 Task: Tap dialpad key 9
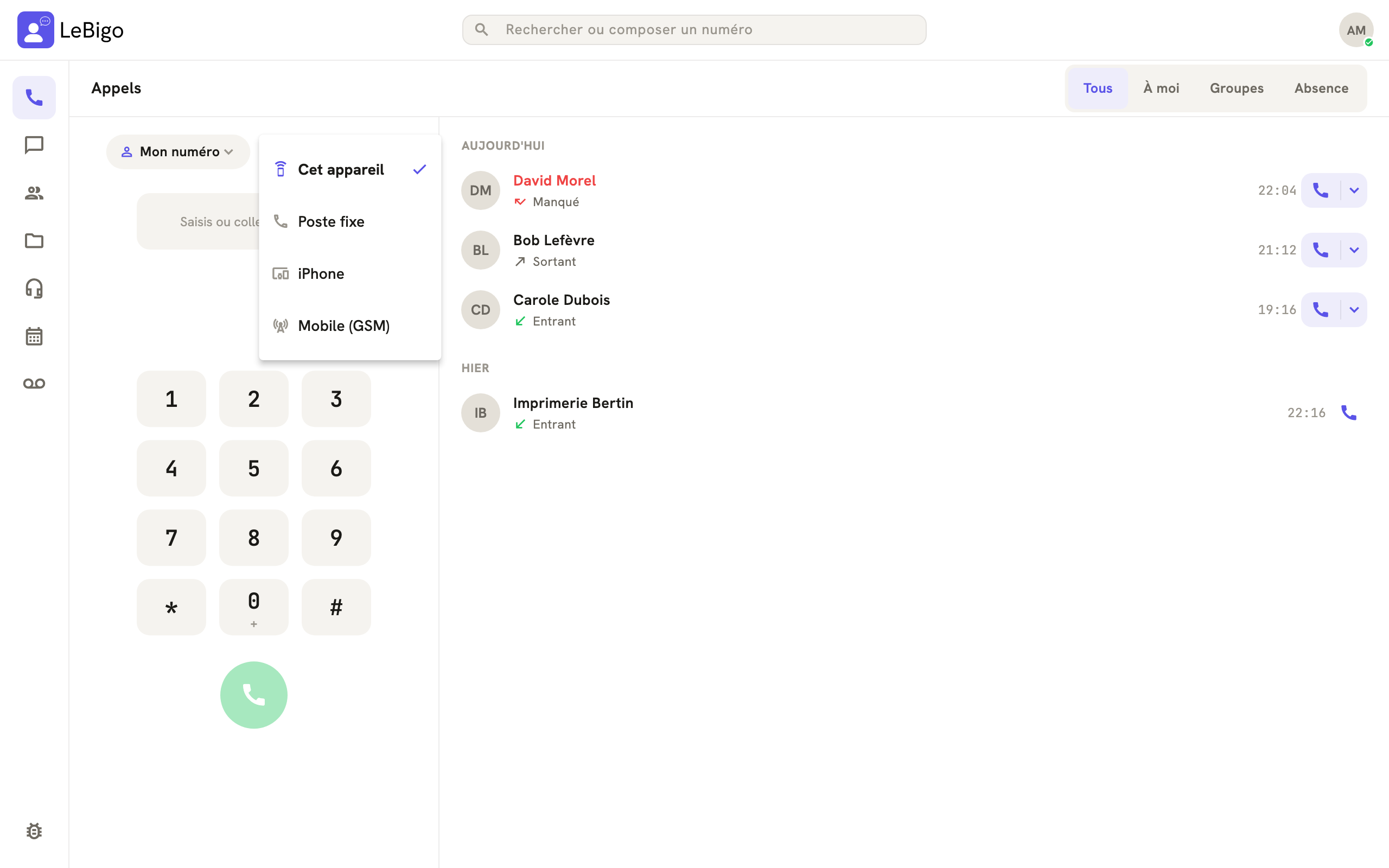click(x=336, y=537)
